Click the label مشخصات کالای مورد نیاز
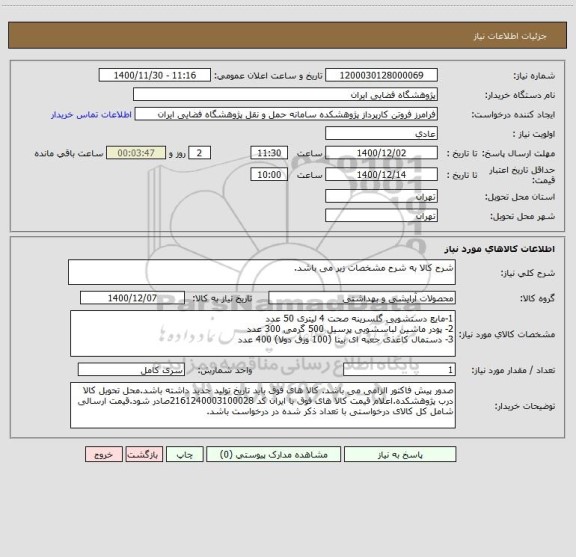576x557 pixels. 507,334
